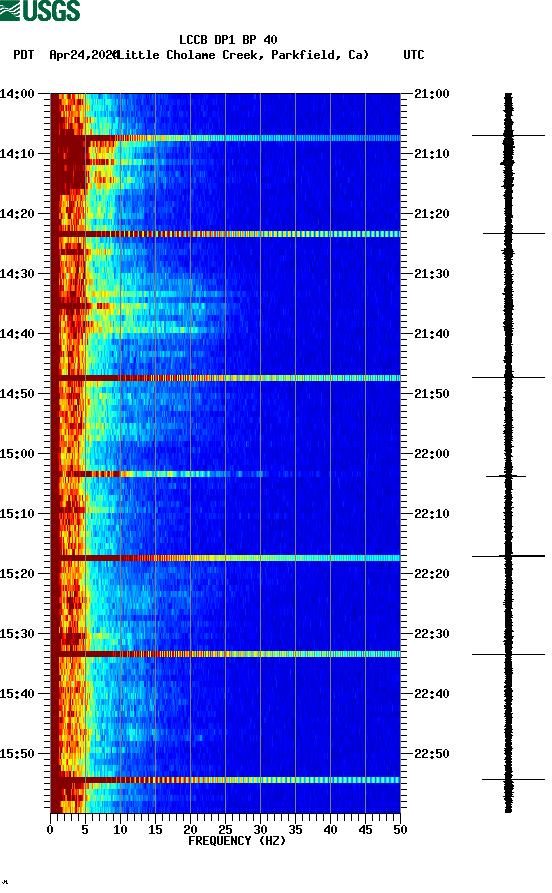
Task: Click the waveform trace spike beside 21:07 UTC
Action: (508, 136)
